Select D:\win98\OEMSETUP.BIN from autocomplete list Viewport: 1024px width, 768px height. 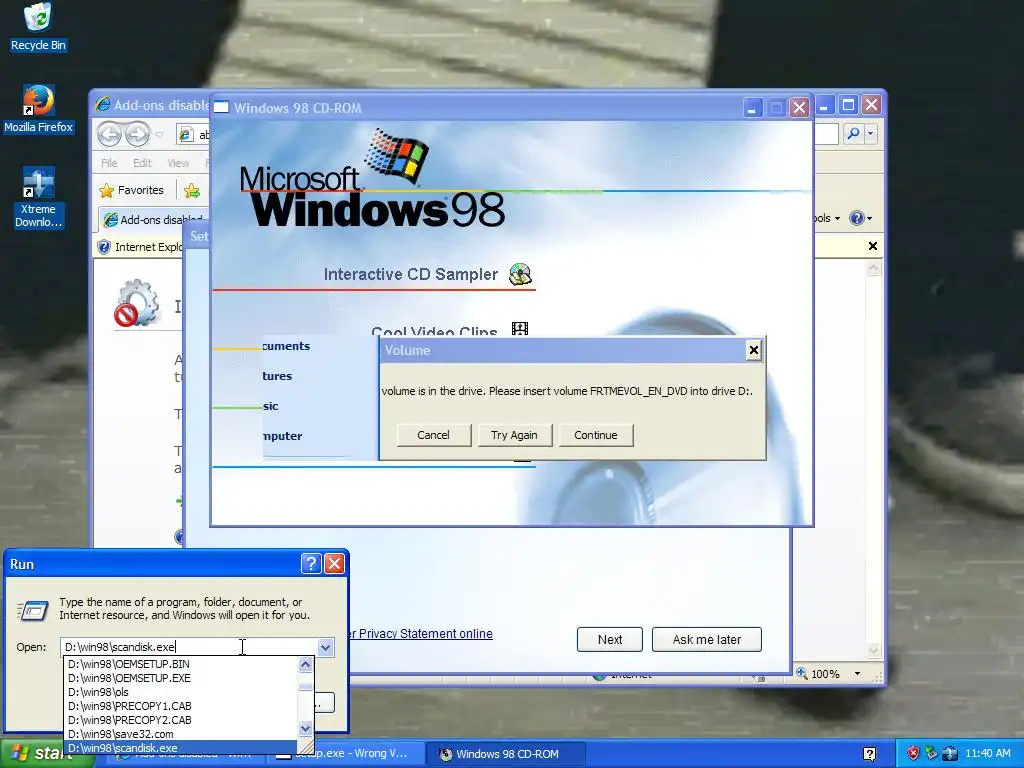(181, 664)
